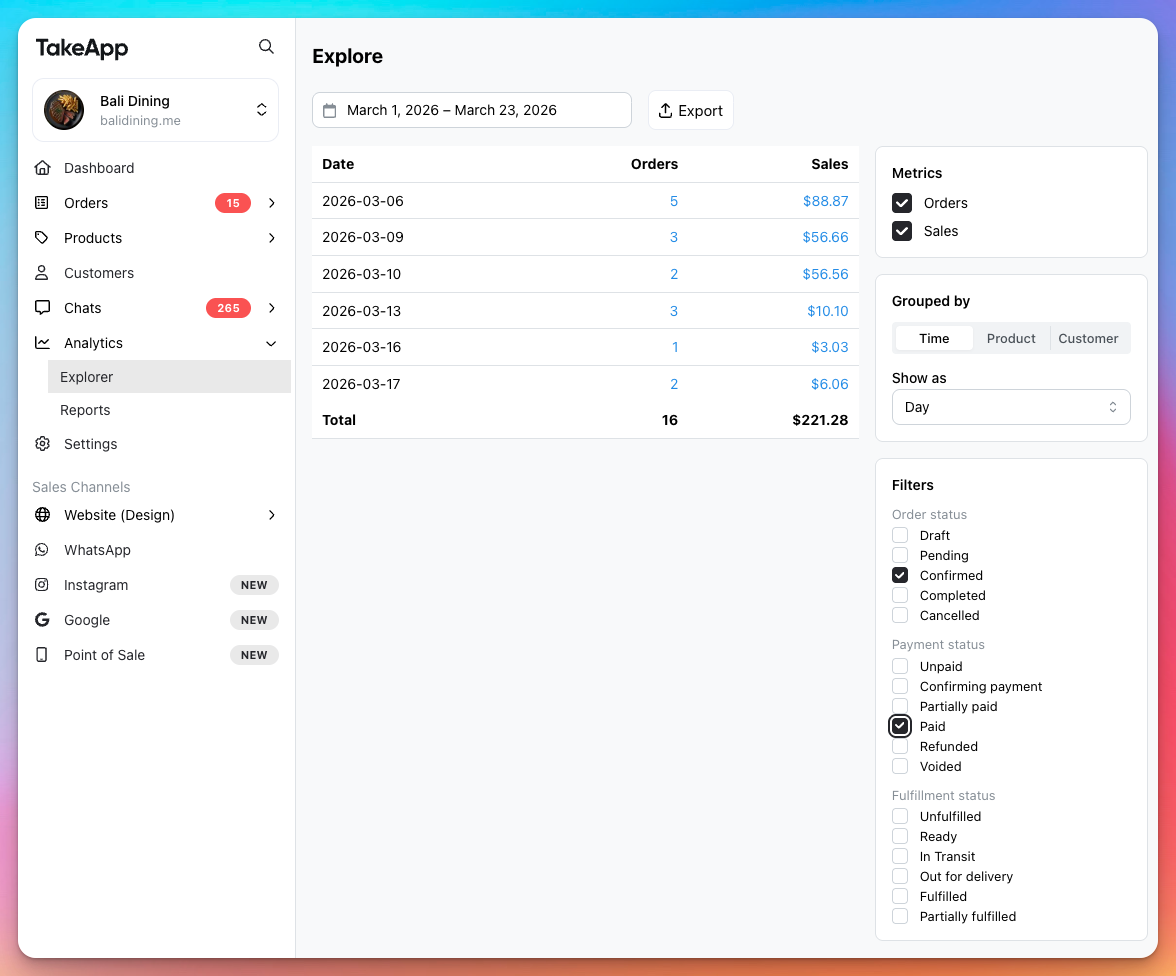
Task: Open Dashboard via the home icon
Action: click(42, 168)
